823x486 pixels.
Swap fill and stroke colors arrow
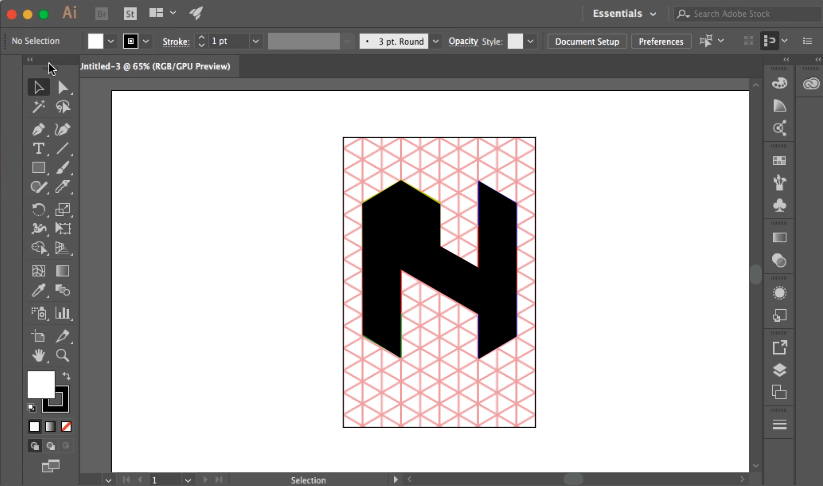66,376
